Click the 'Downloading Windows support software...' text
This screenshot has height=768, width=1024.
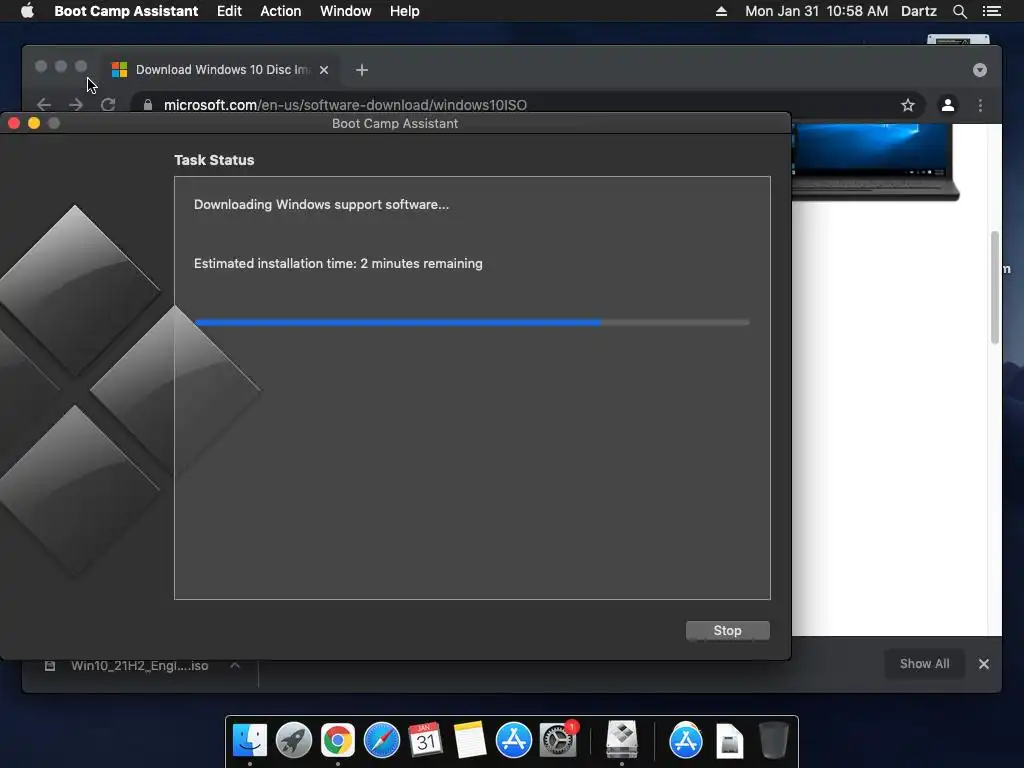click(x=321, y=204)
